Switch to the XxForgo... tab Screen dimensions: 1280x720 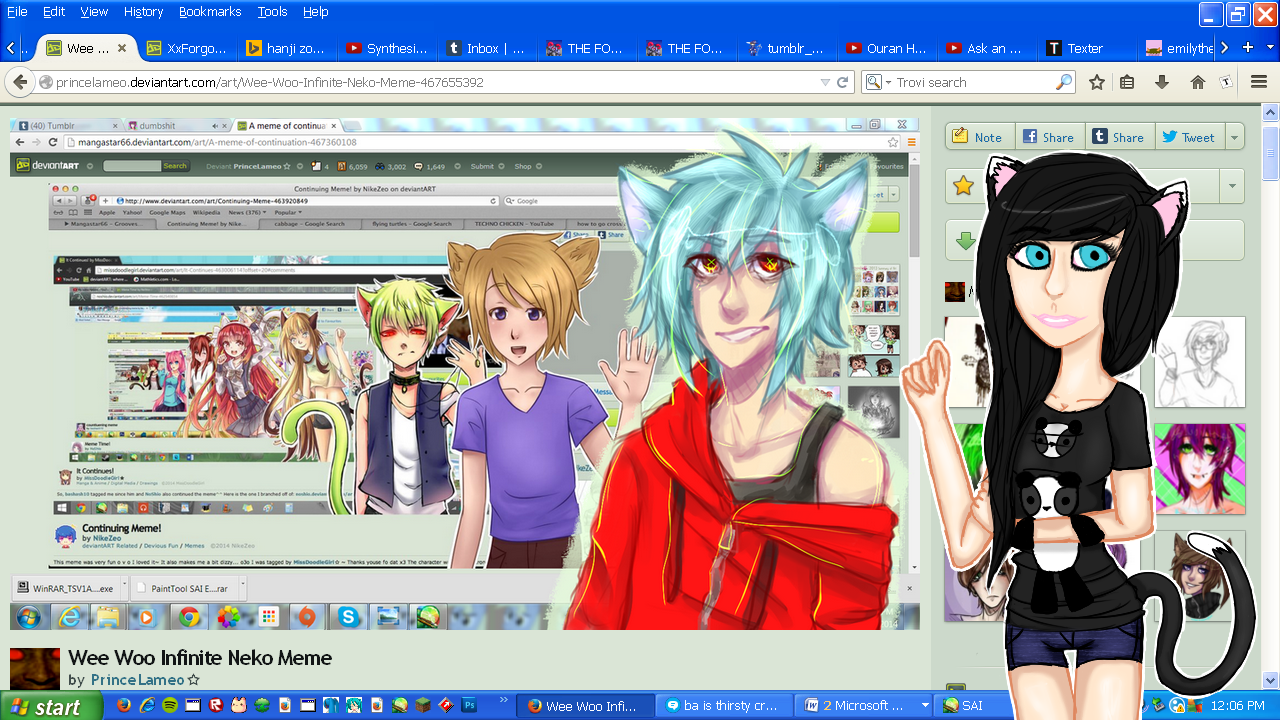tap(187, 48)
